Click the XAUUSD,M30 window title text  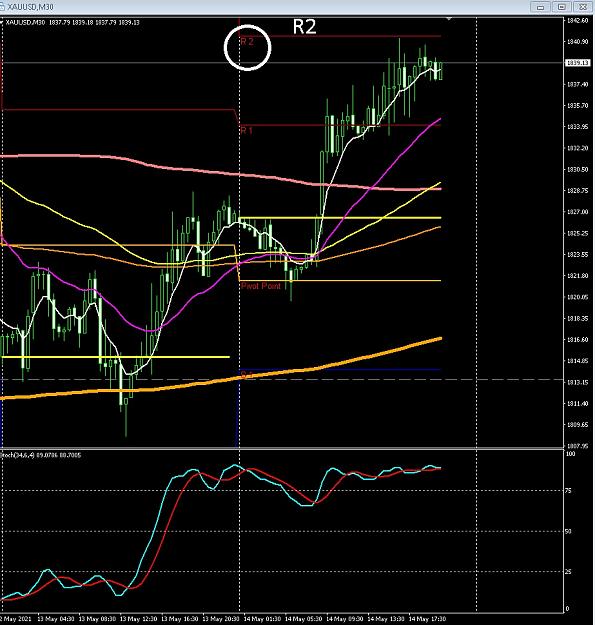click(30, 7)
